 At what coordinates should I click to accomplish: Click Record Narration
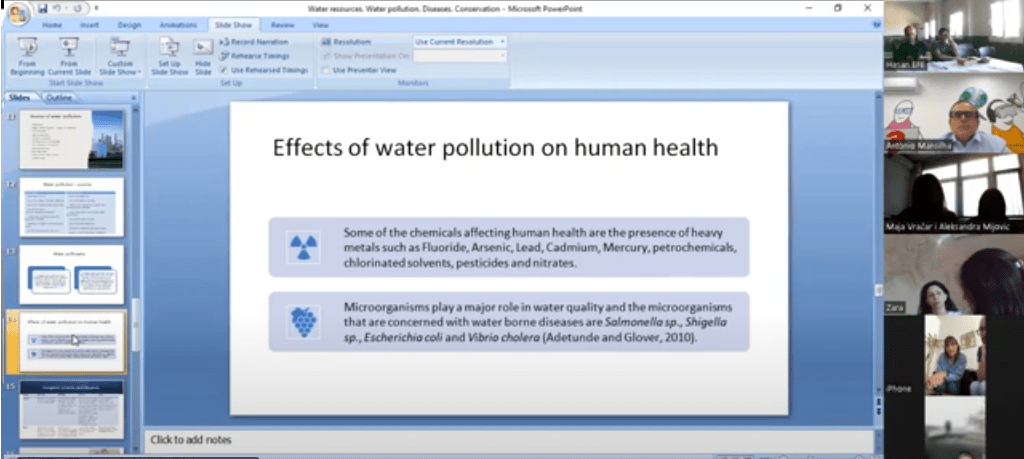pyautogui.click(x=258, y=42)
